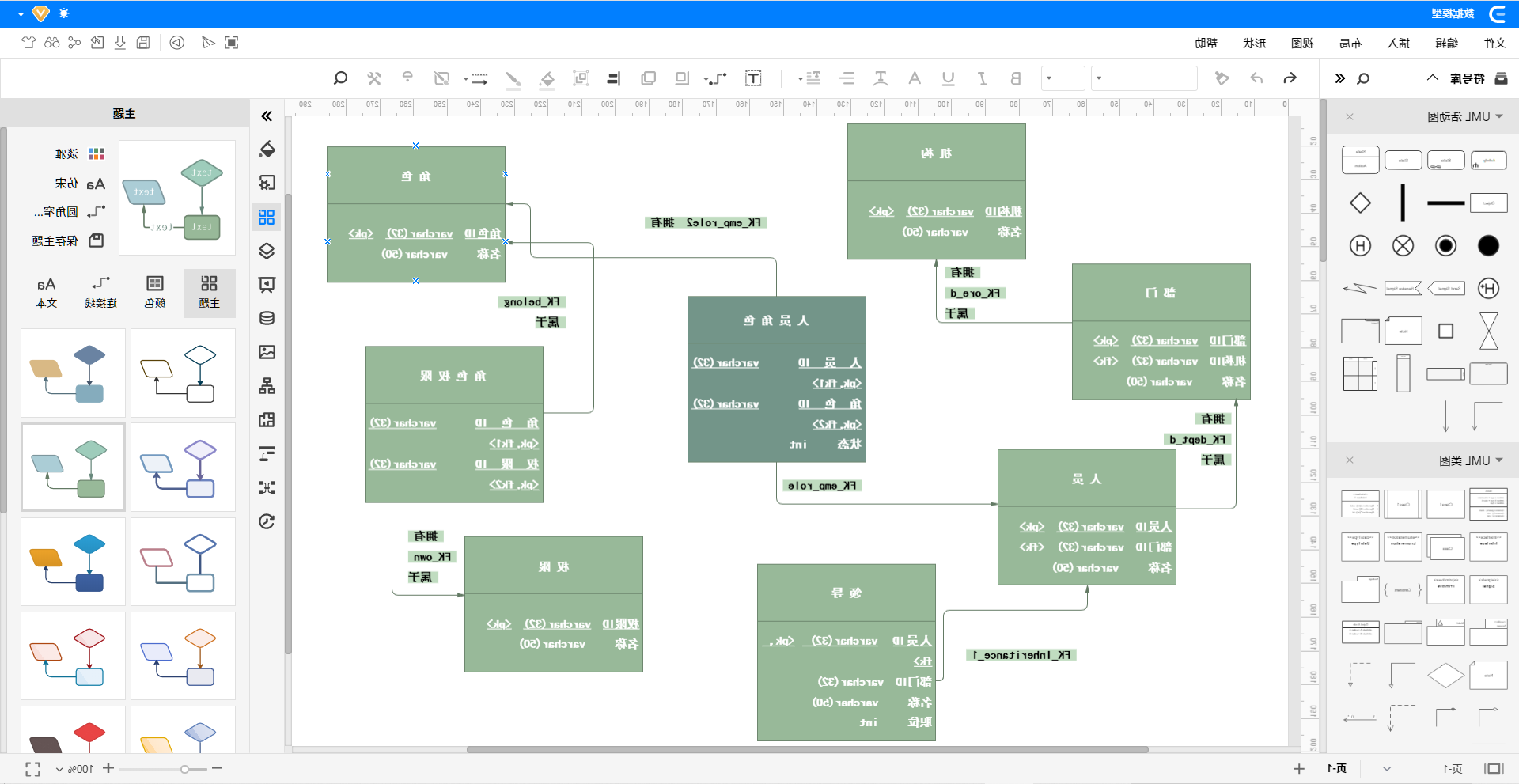Click the T-shirt skin icon
This screenshot has width=1519, height=784.
tap(28, 43)
